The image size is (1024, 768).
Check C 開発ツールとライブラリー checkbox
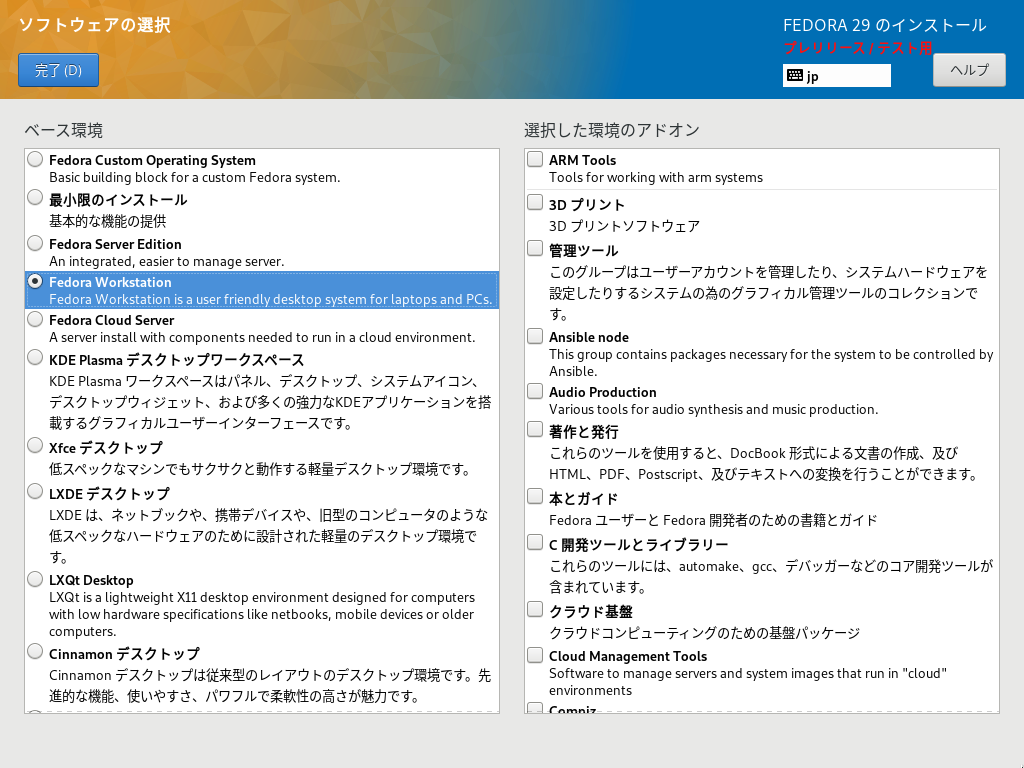[x=535, y=542]
